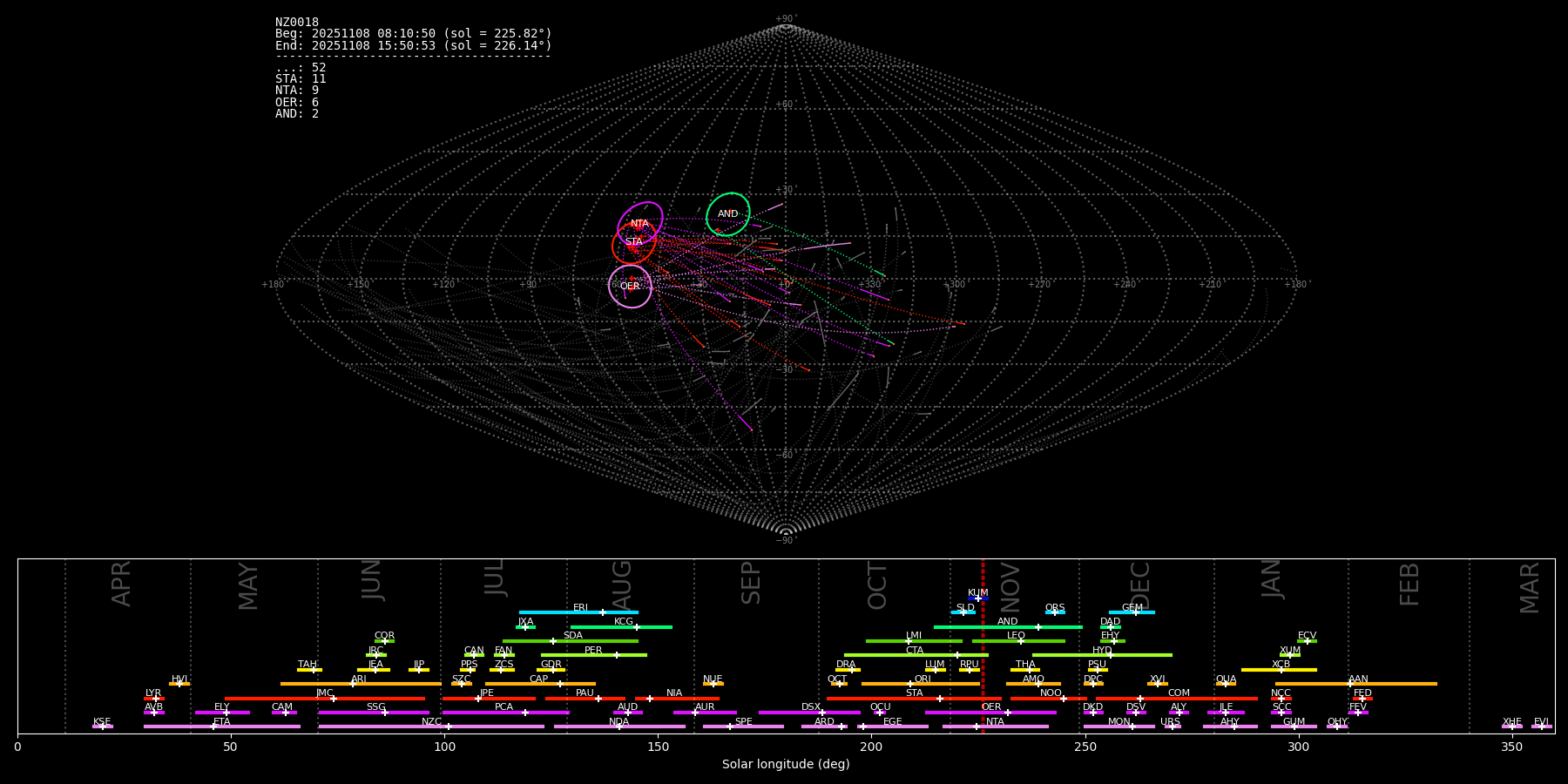Click the NOV month label
The image size is (1568, 784).
tap(1010, 587)
